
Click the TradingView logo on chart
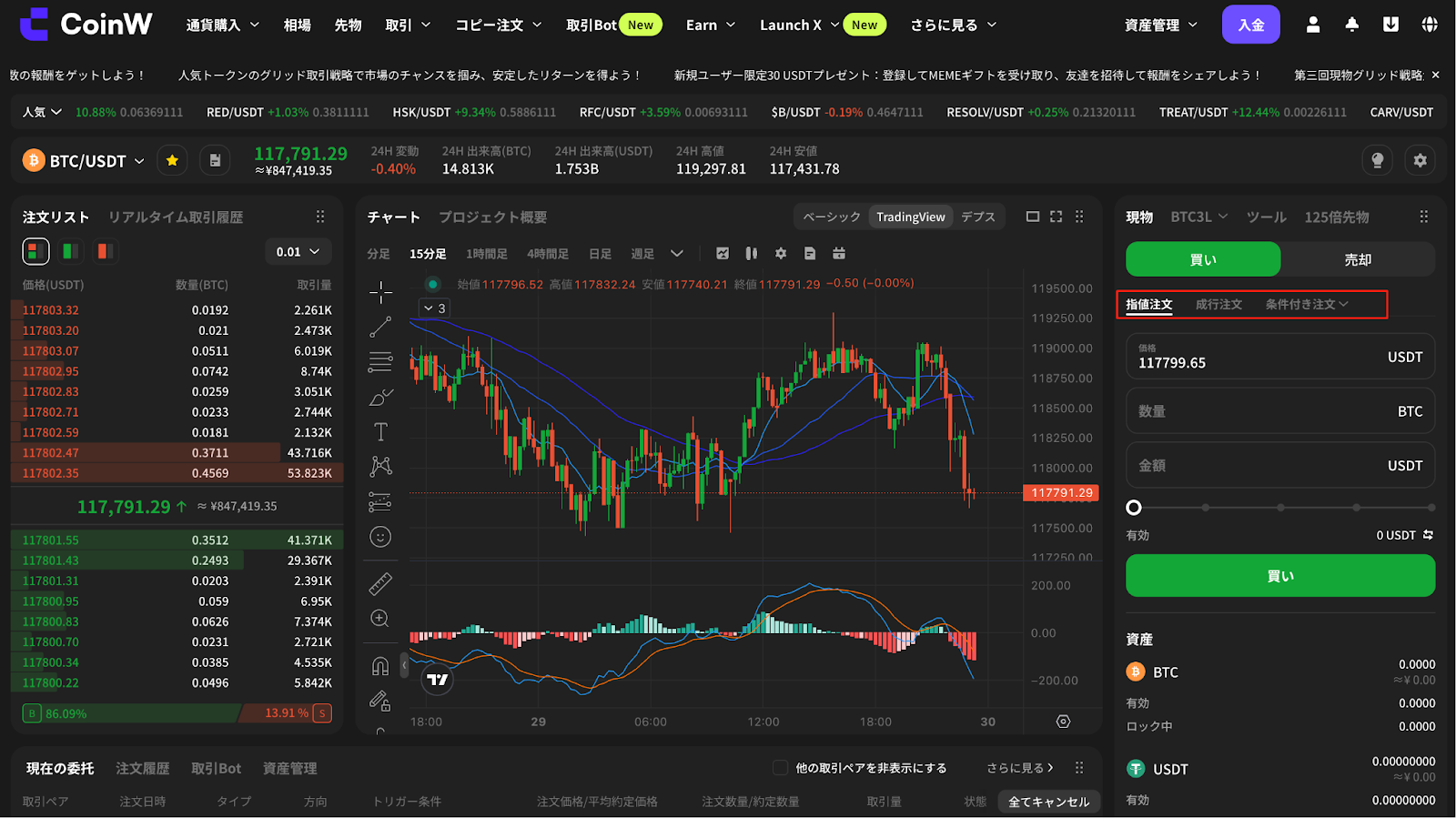438,680
